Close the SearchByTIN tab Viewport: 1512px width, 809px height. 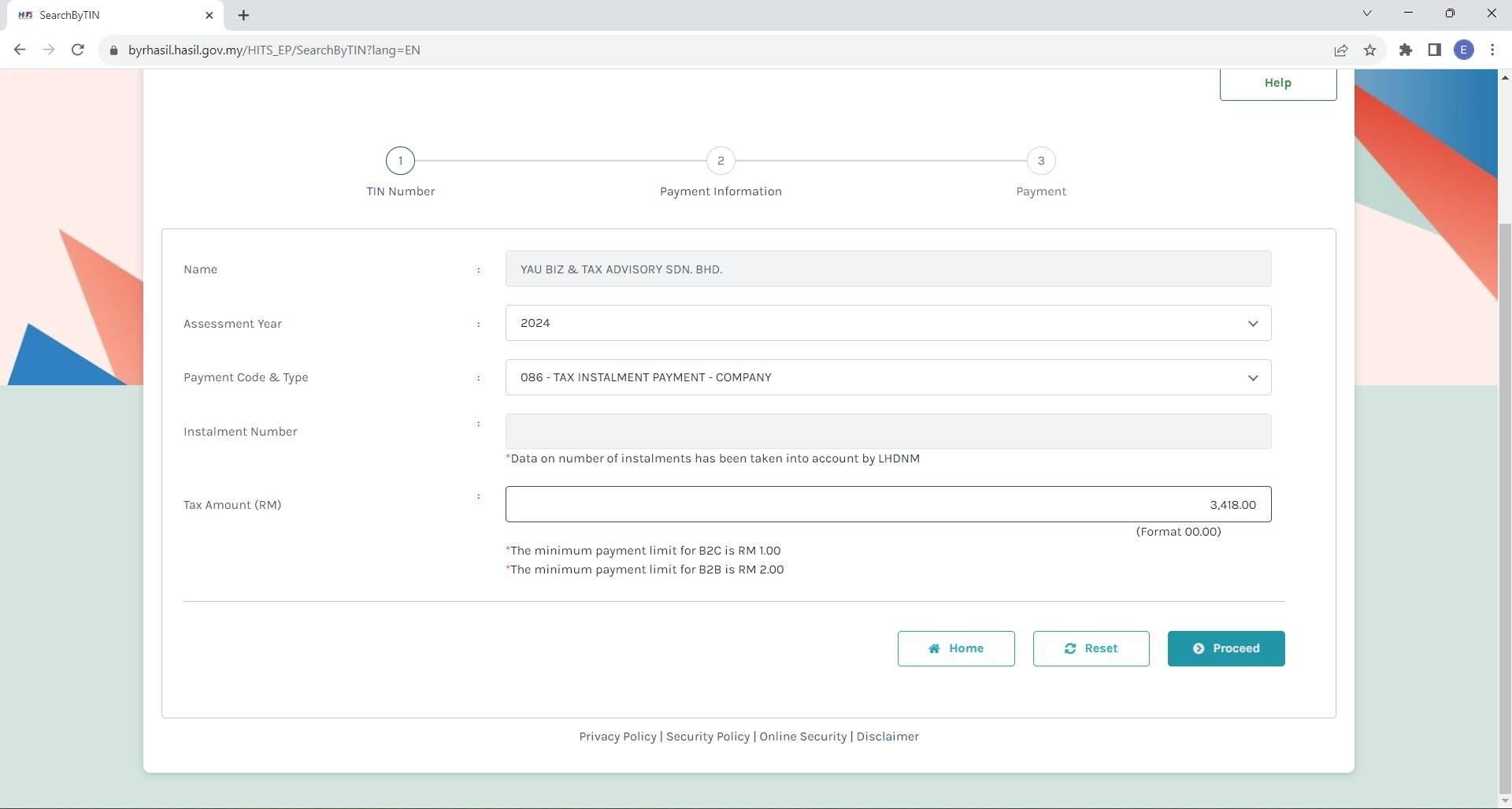click(x=209, y=15)
